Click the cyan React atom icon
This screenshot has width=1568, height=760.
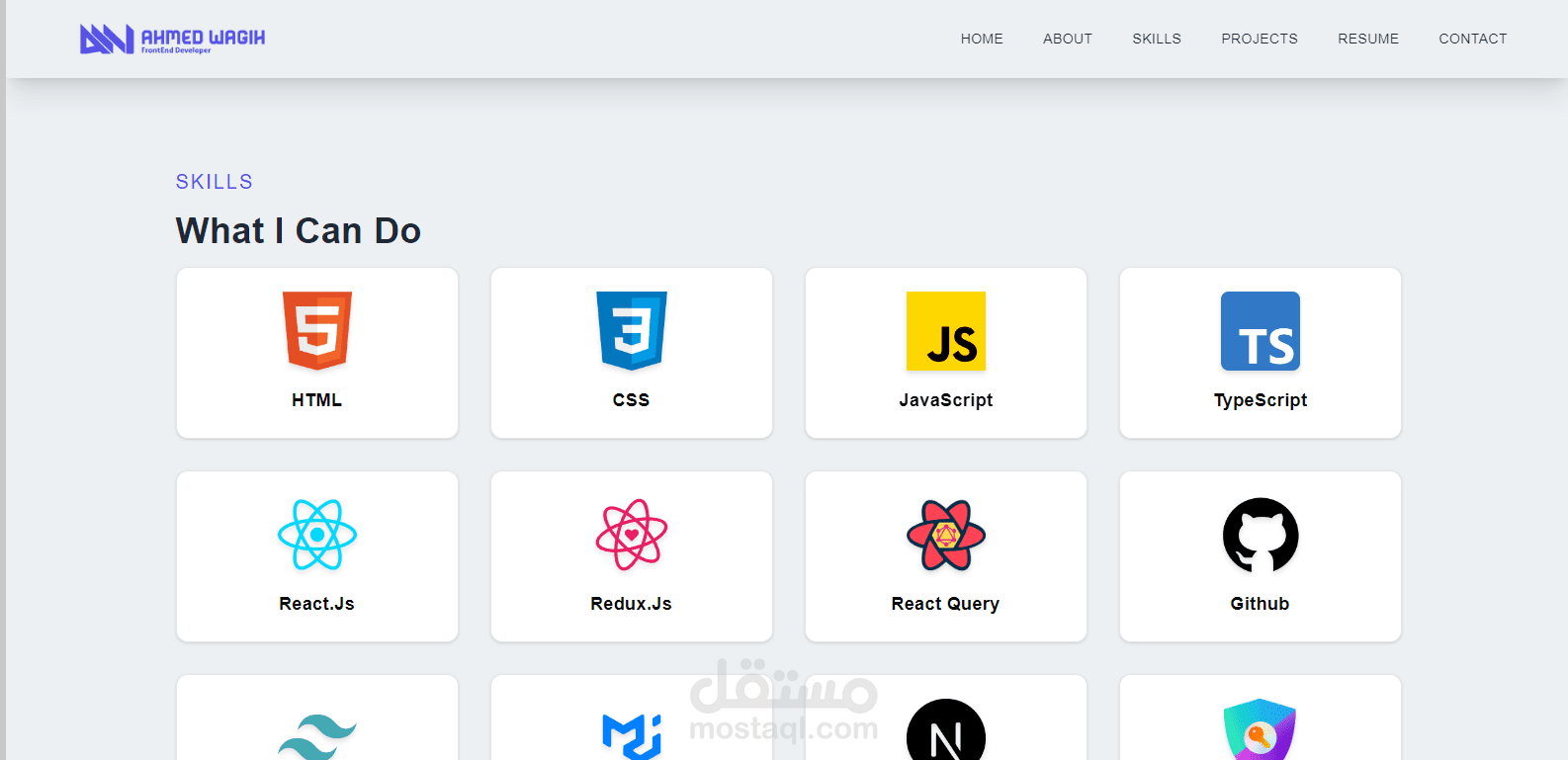click(x=317, y=535)
